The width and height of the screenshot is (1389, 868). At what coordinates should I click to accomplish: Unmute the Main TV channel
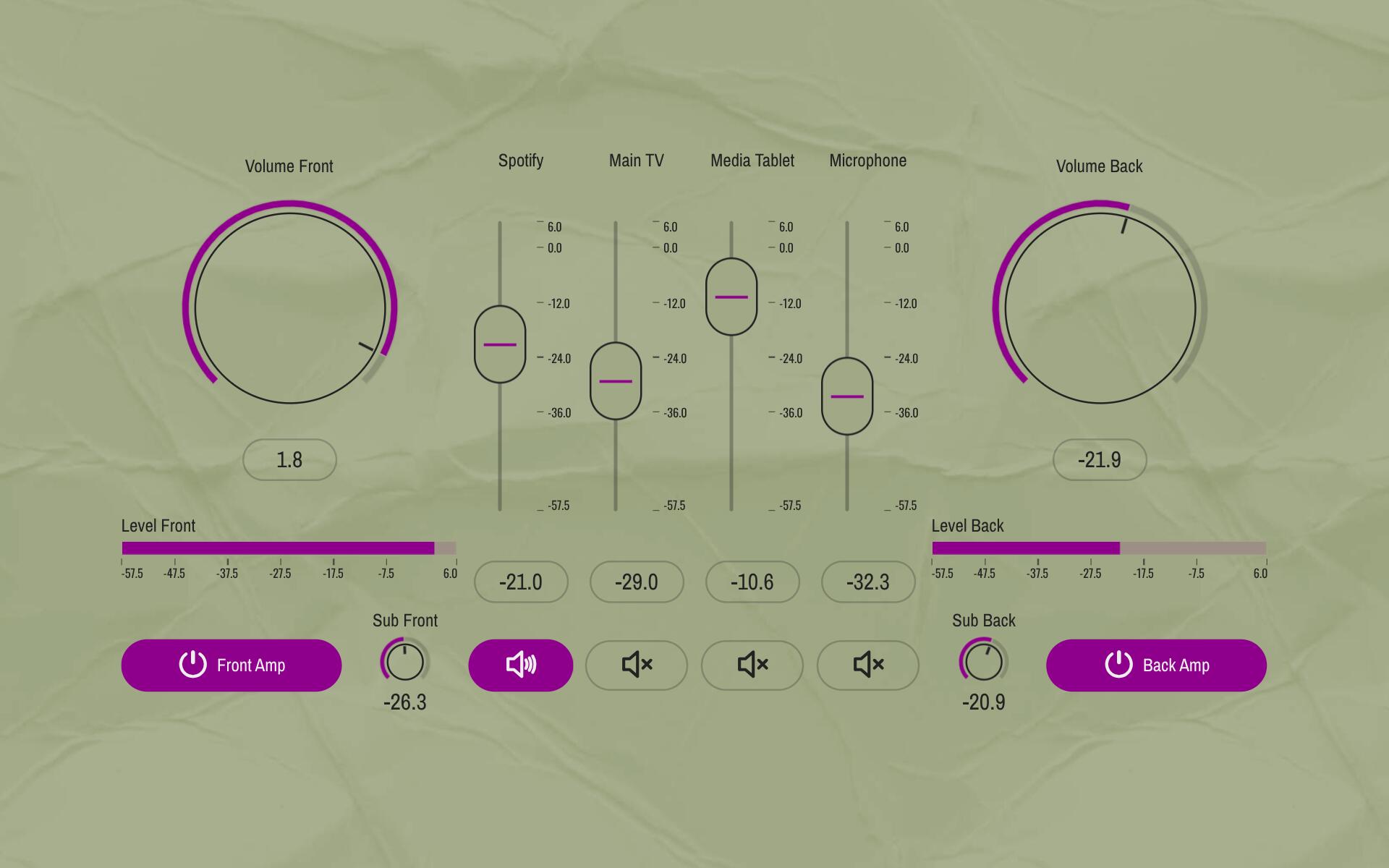(x=636, y=665)
